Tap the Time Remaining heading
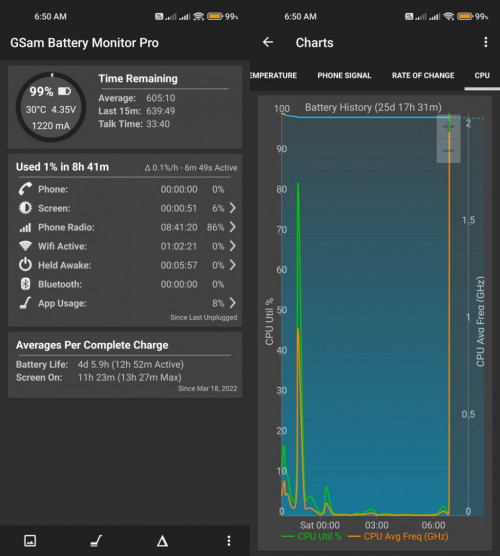The height and width of the screenshot is (556, 500). (x=138, y=79)
